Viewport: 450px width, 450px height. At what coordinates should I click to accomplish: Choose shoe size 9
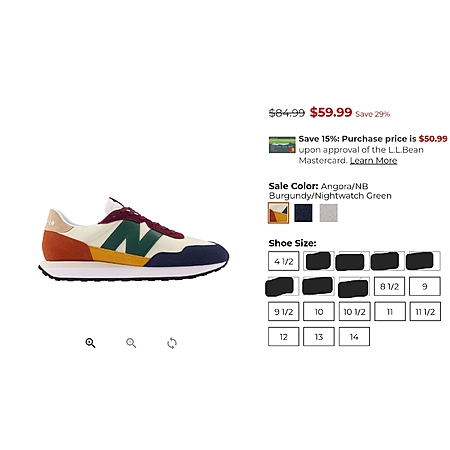pyautogui.click(x=425, y=286)
